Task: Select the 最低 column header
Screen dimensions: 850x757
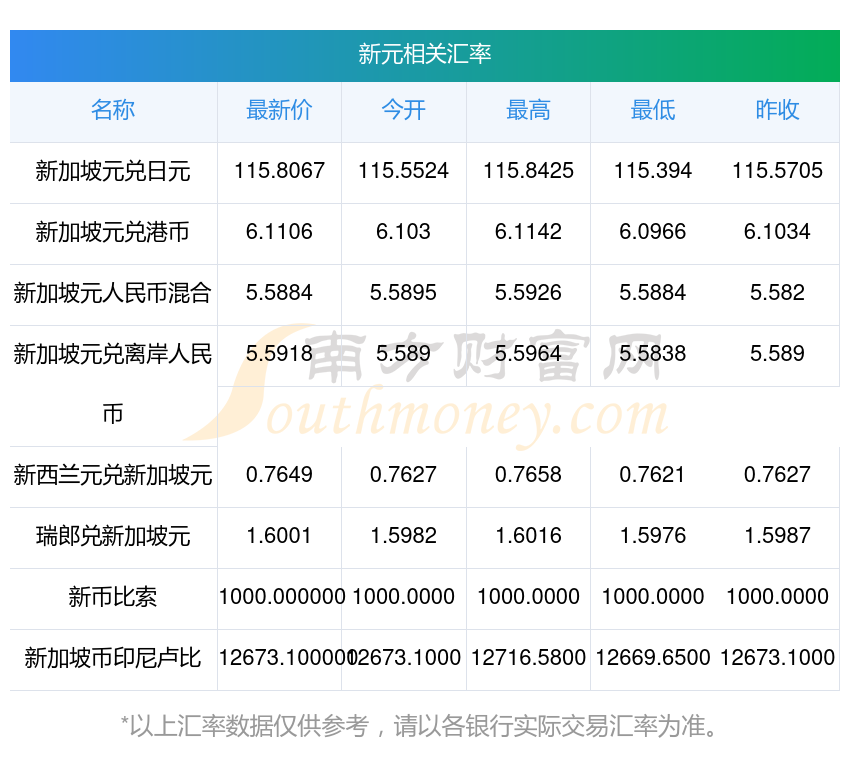Action: click(x=653, y=110)
